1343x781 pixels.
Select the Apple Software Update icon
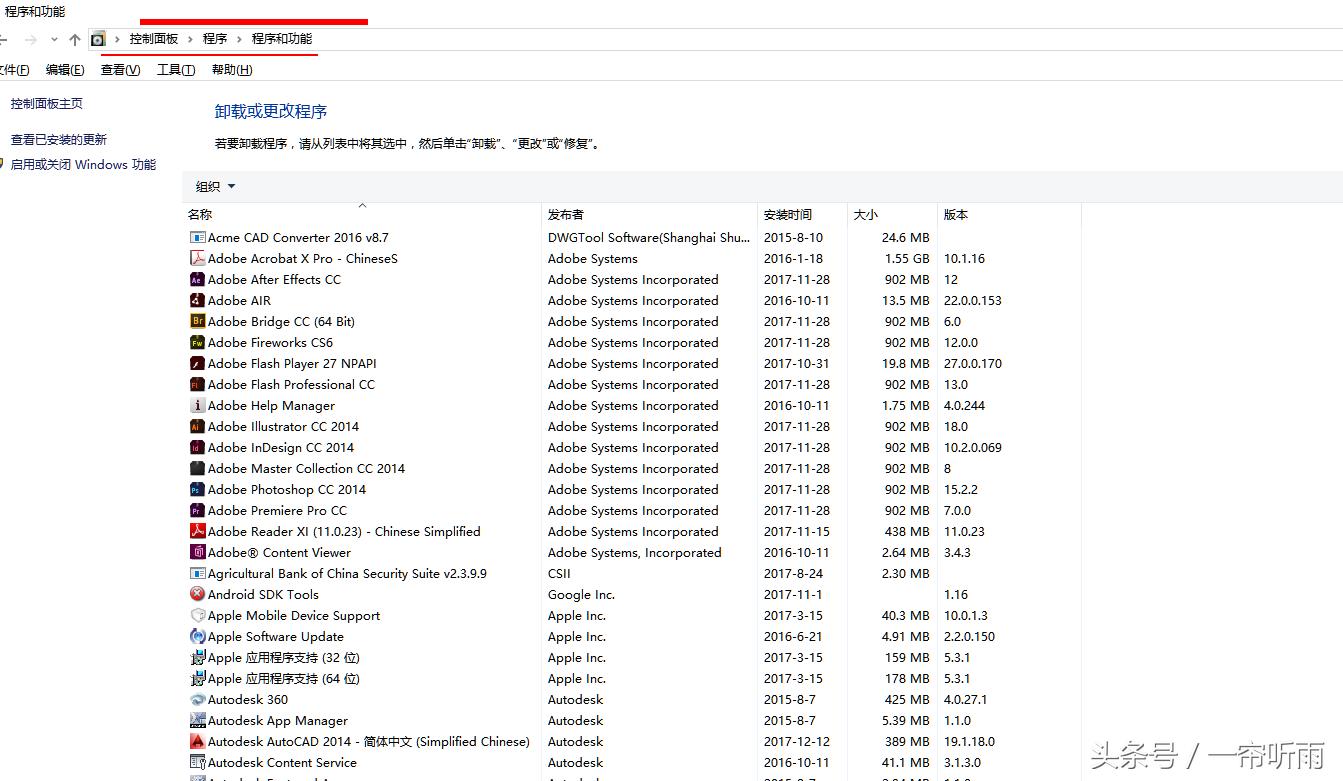pos(196,636)
